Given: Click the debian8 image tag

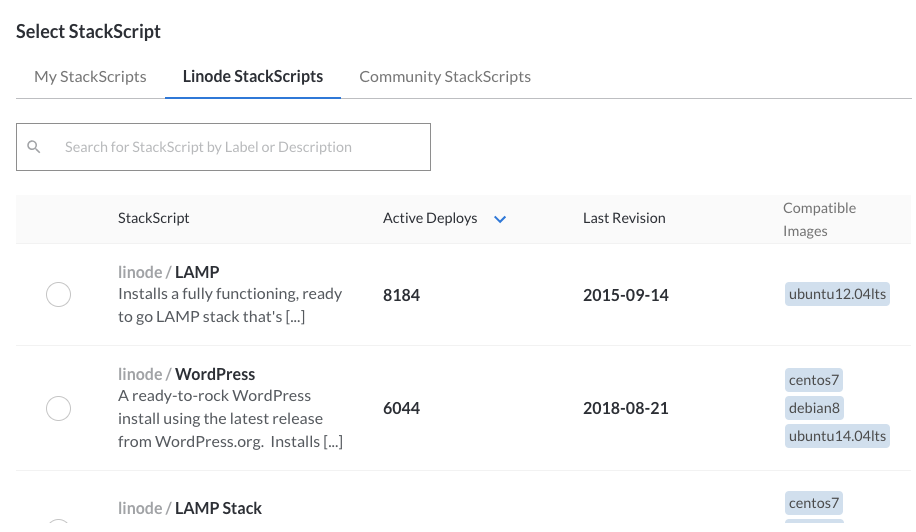Looking at the screenshot, I should [x=814, y=408].
